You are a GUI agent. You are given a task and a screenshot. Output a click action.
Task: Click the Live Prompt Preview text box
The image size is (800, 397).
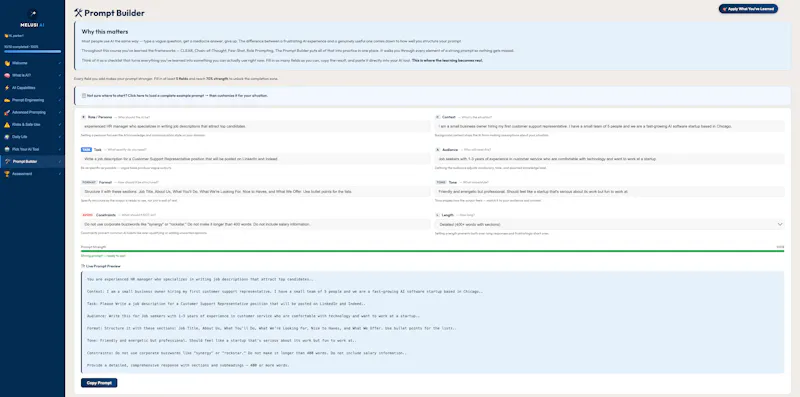pos(432,322)
